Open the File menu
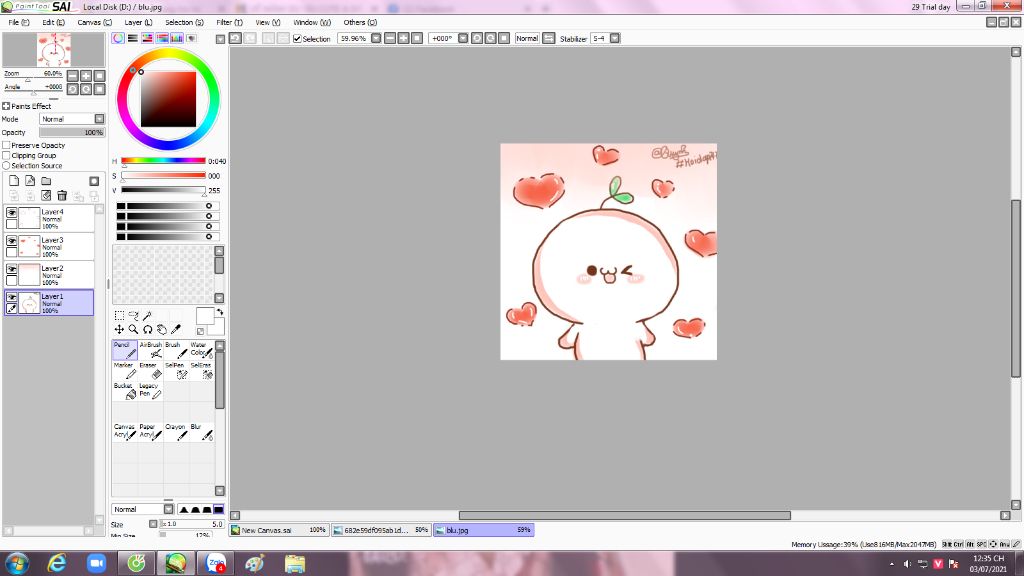Screen dimensions: 1024x576 18,22
